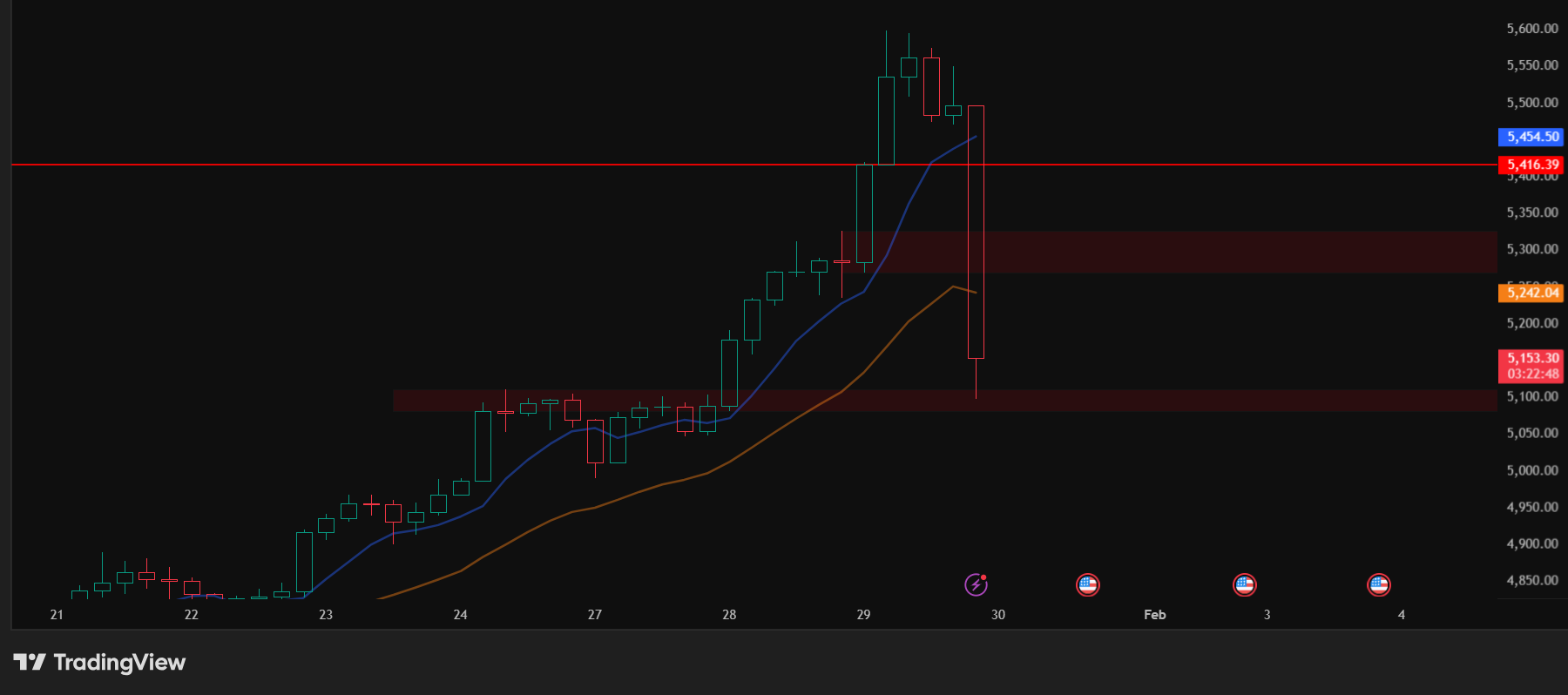Viewport: 1568px width, 695px height.
Task: Open the US flag event nearest 30
Action: click(1087, 584)
